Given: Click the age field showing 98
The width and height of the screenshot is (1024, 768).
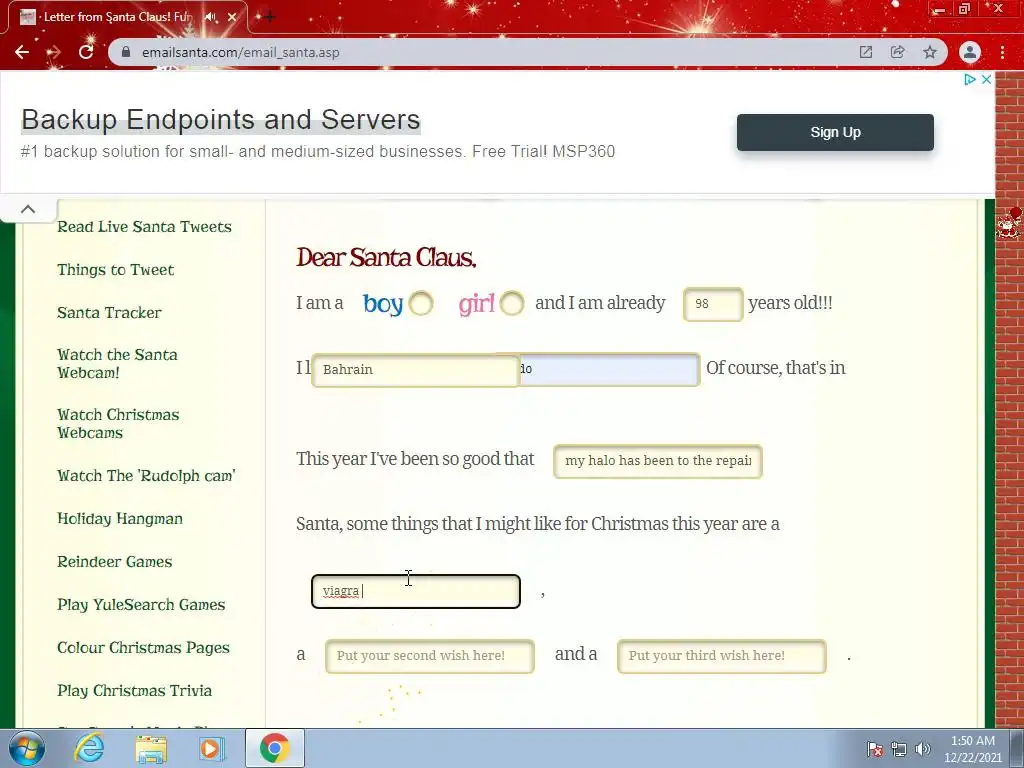Looking at the screenshot, I should point(712,304).
